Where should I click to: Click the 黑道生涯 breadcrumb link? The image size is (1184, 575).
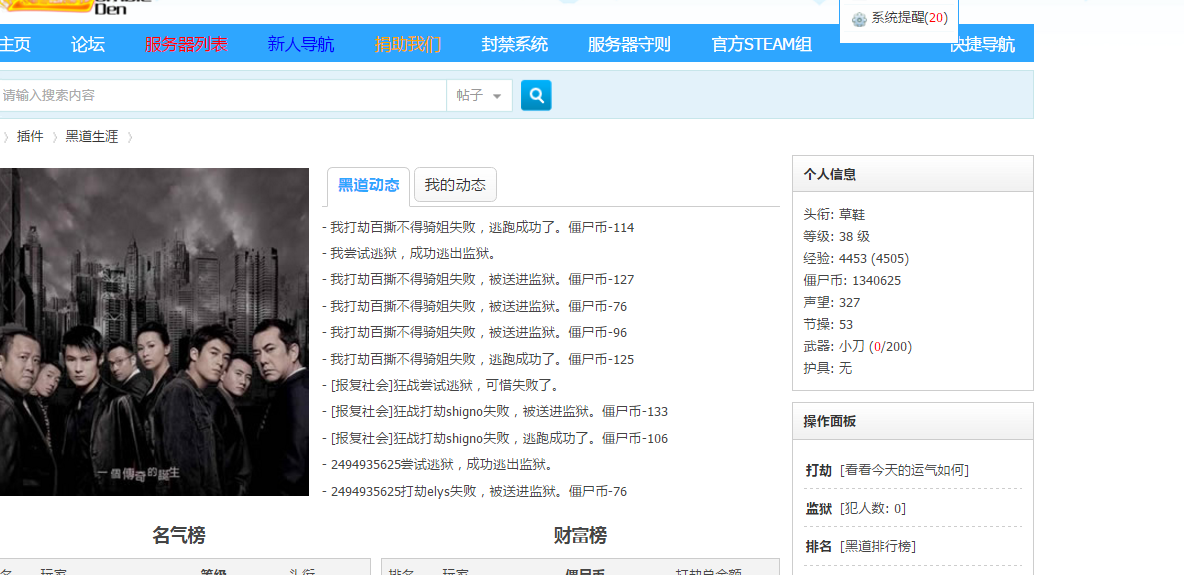click(x=92, y=137)
